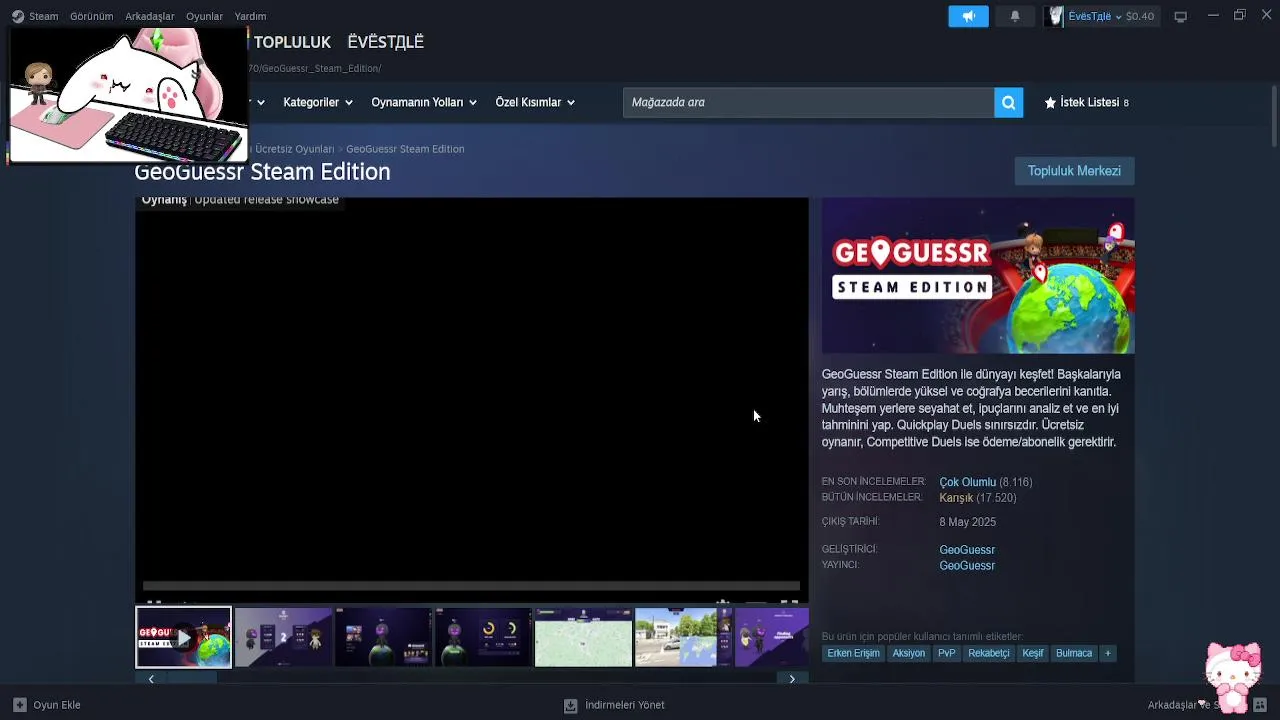Screen dimensions: 1280x720
Task: Open the GeoGuessr Steam Edition capsule image
Action: pyautogui.click(x=978, y=276)
